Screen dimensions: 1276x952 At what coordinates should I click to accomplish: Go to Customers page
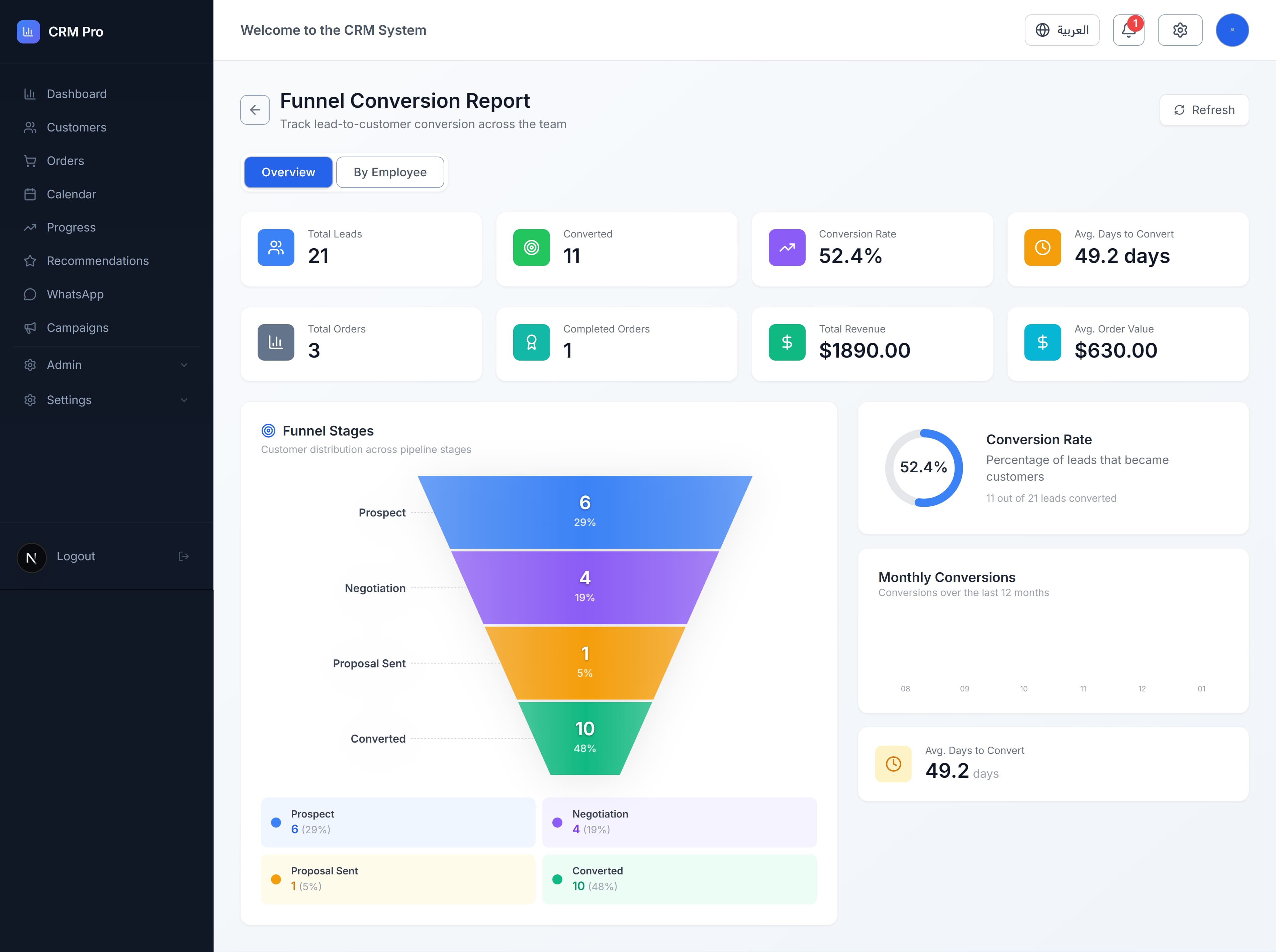tap(107, 127)
